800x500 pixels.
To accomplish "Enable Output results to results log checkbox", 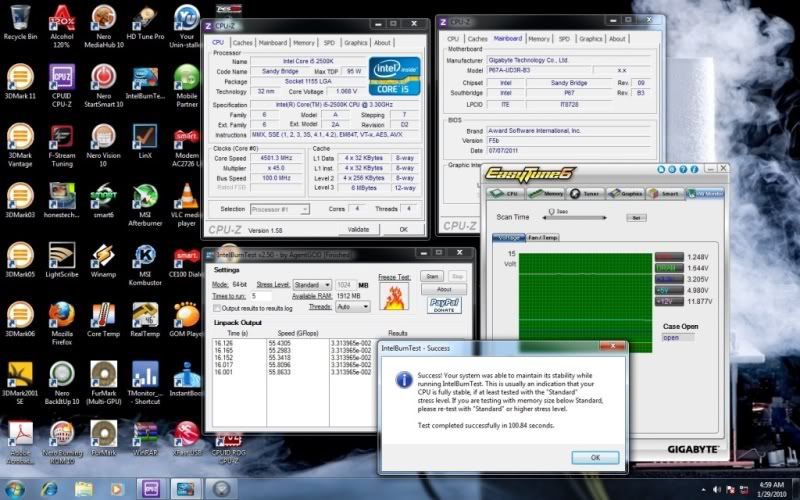I will pyautogui.click(x=217, y=308).
